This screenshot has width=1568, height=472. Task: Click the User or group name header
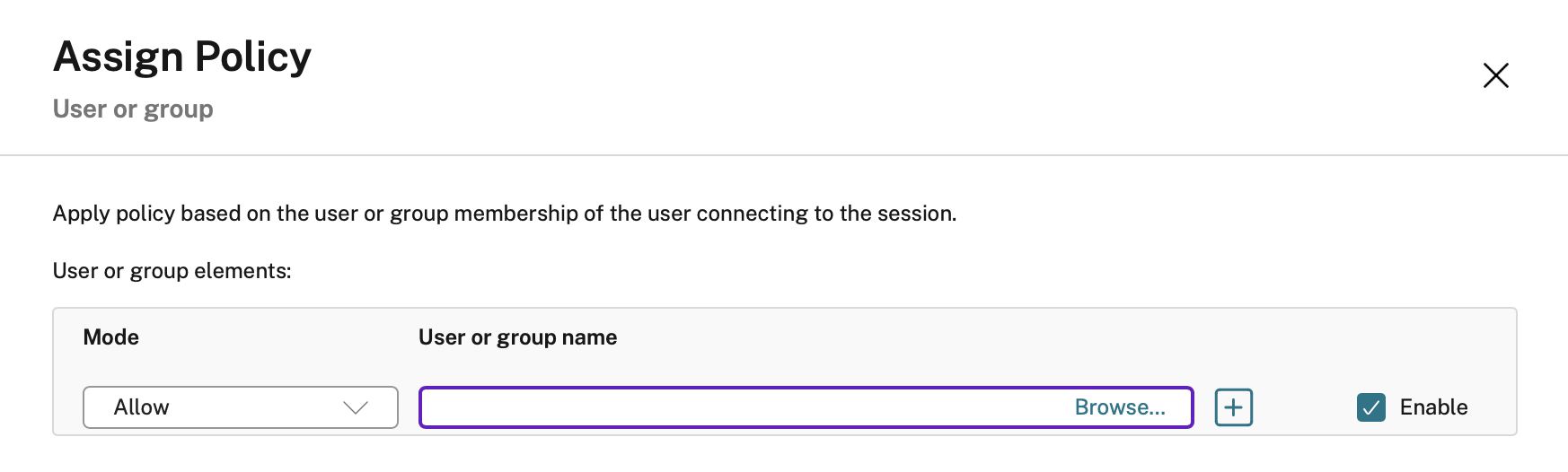[517, 337]
